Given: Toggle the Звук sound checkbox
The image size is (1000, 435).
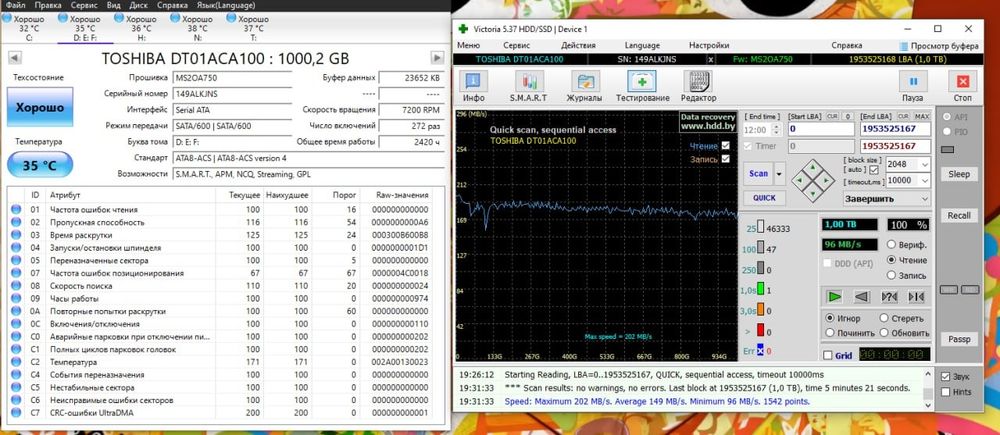Looking at the screenshot, I should tap(945, 376).
